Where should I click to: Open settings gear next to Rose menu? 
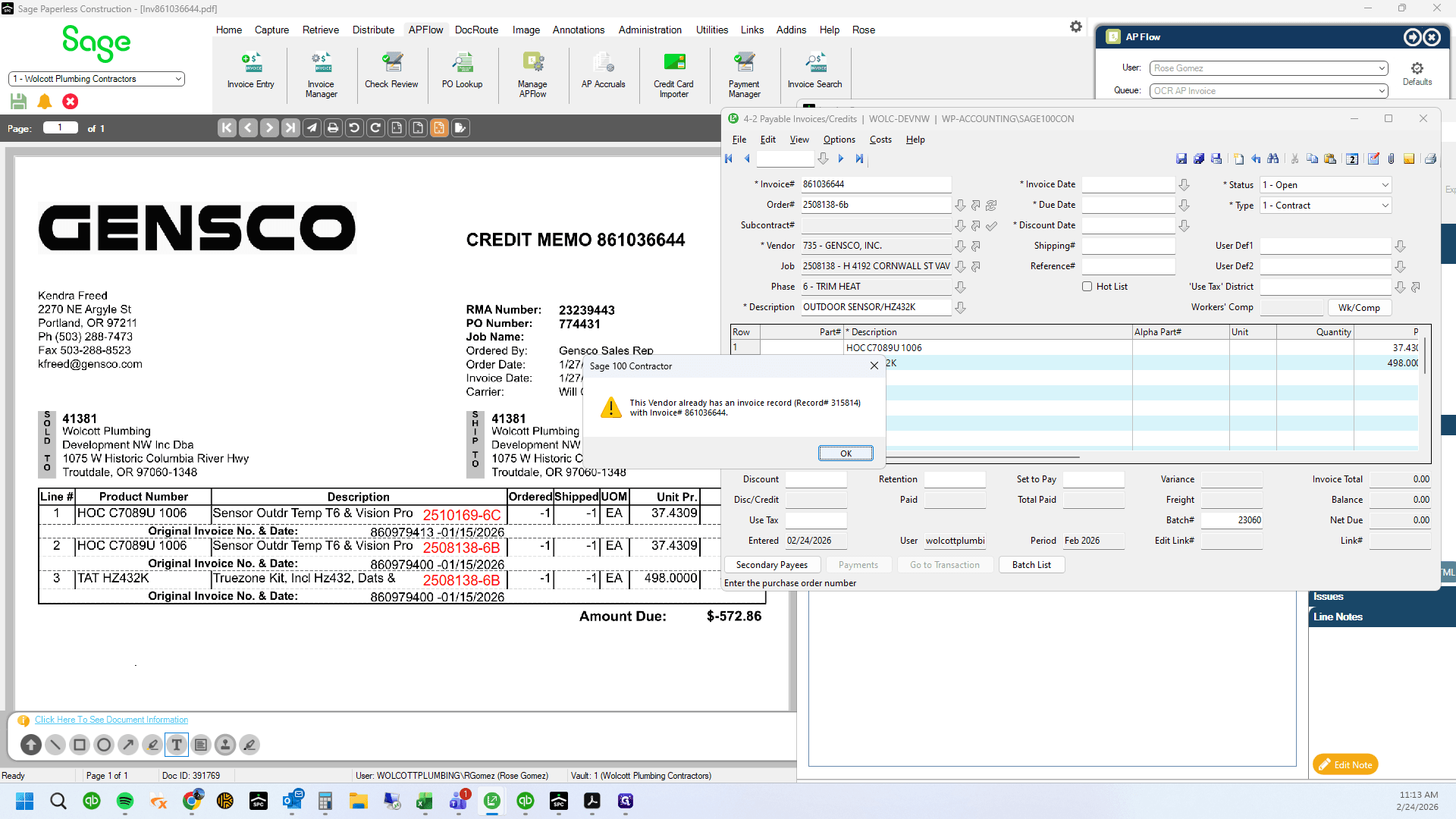click(1076, 27)
